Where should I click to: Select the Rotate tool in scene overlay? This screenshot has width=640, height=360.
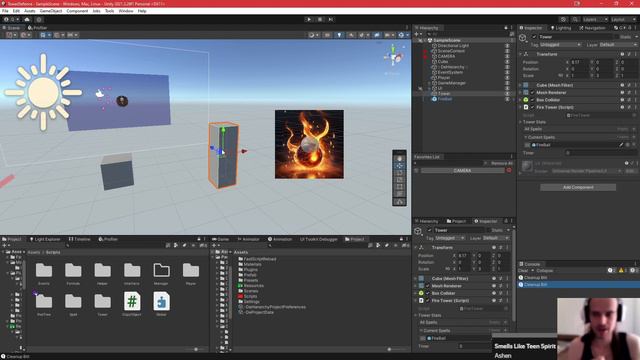tap(399, 173)
